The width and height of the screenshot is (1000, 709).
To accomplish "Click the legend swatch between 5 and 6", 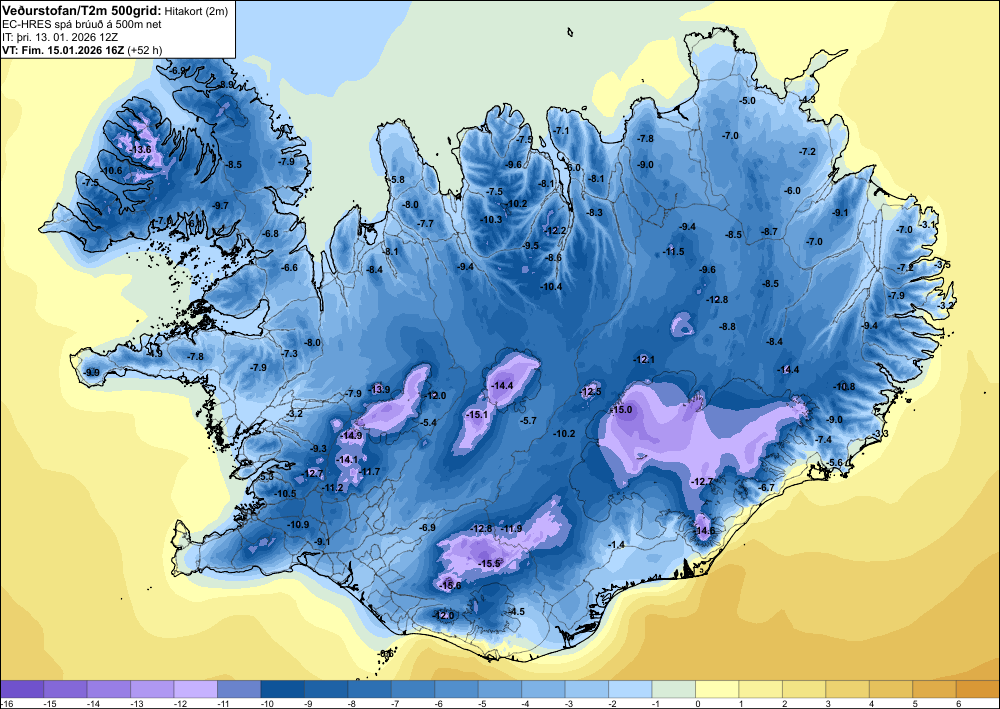I will click(934, 689).
